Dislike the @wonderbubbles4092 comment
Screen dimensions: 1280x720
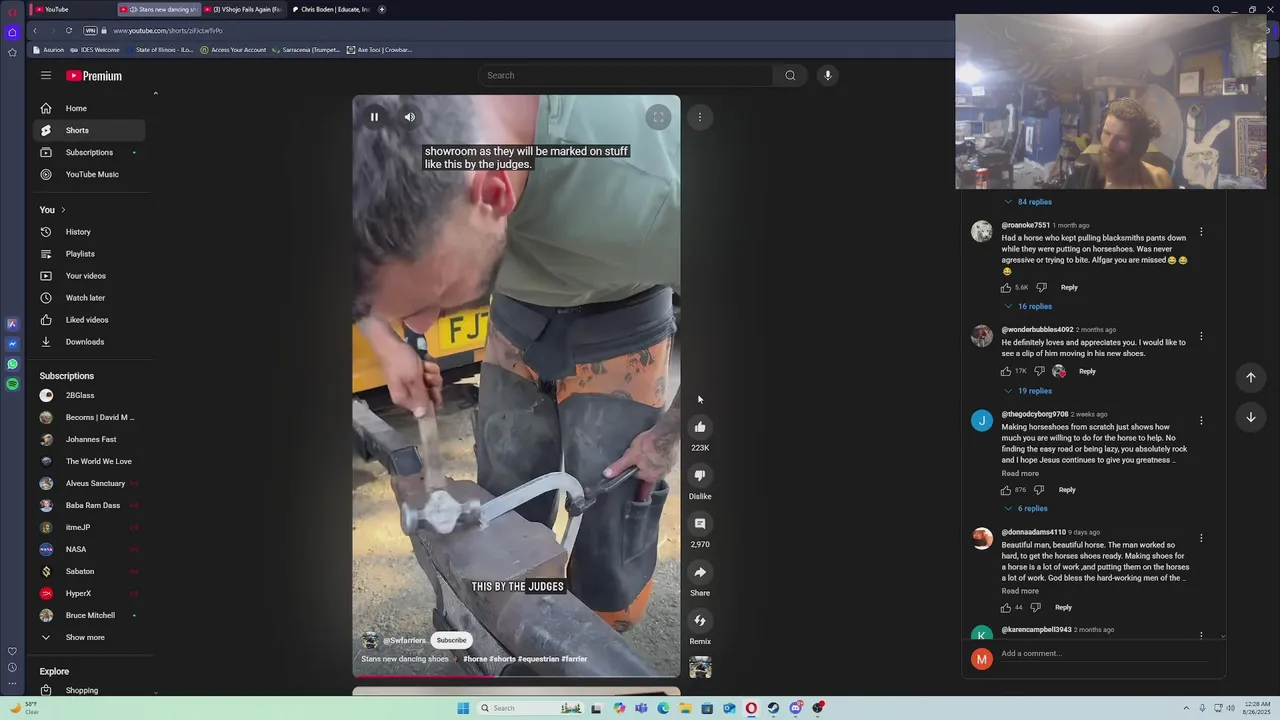1040,371
